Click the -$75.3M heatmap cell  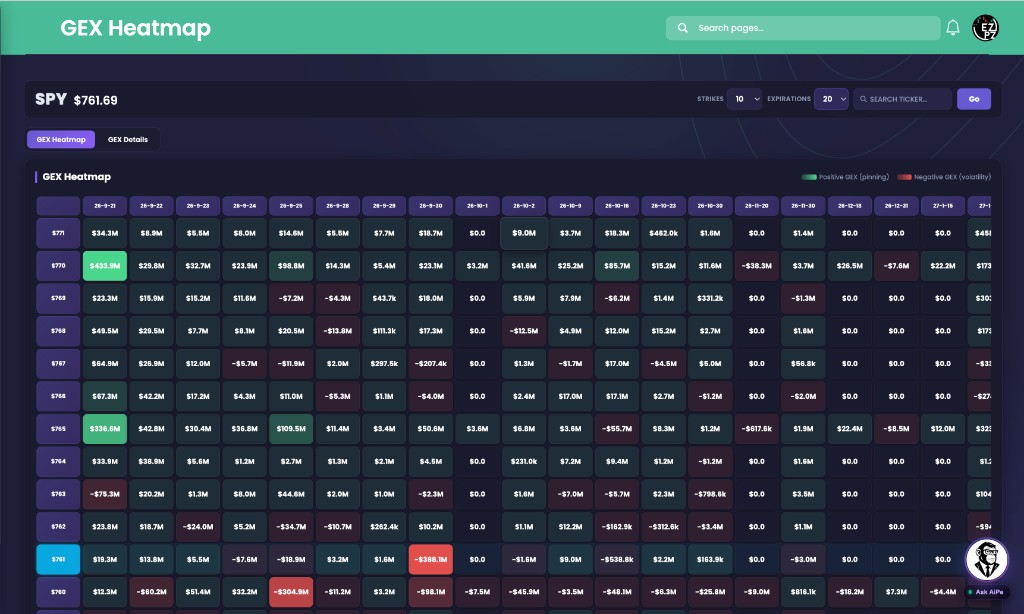(x=105, y=494)
